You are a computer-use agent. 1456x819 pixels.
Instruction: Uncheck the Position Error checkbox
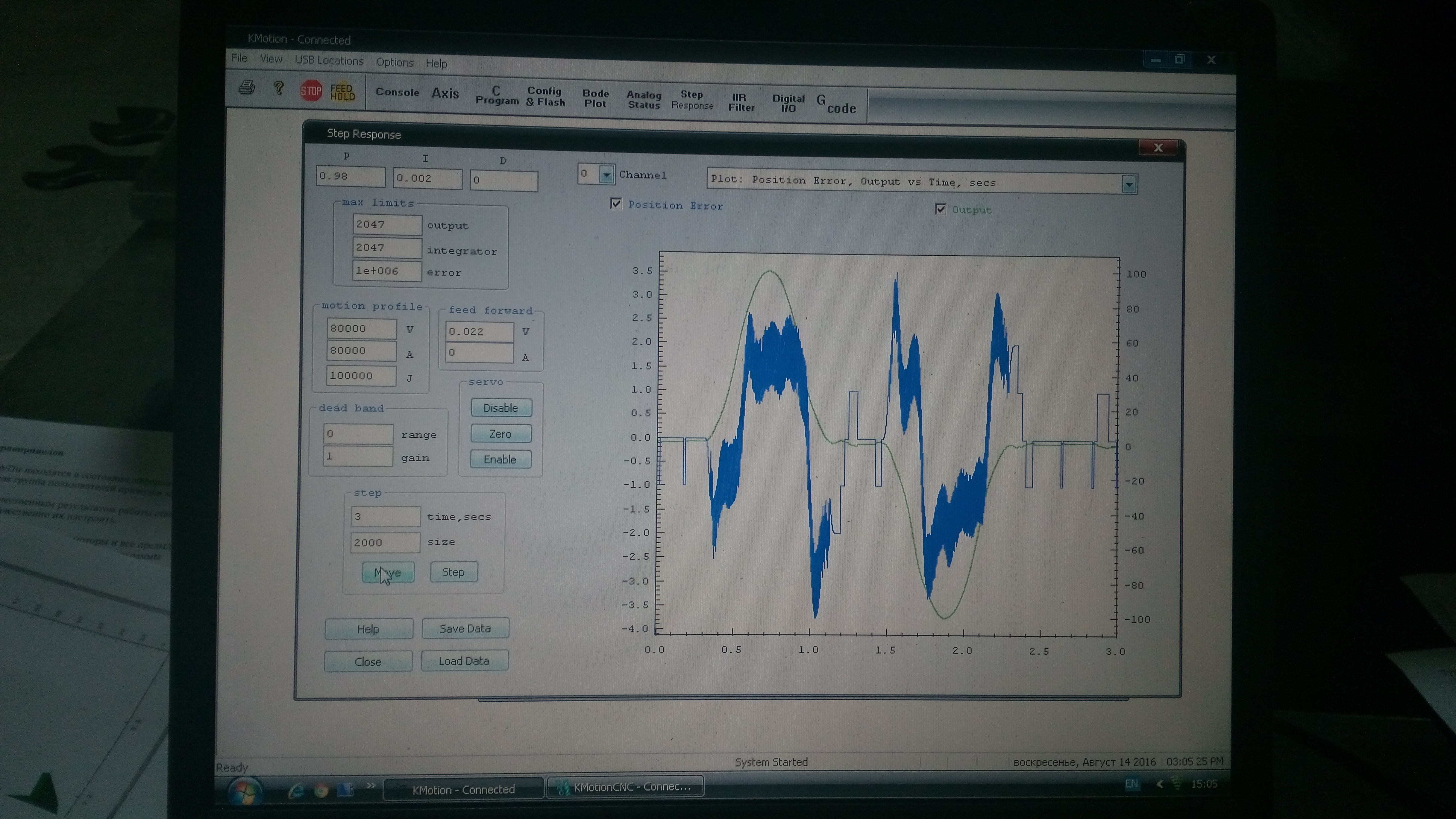pos(616,204)
